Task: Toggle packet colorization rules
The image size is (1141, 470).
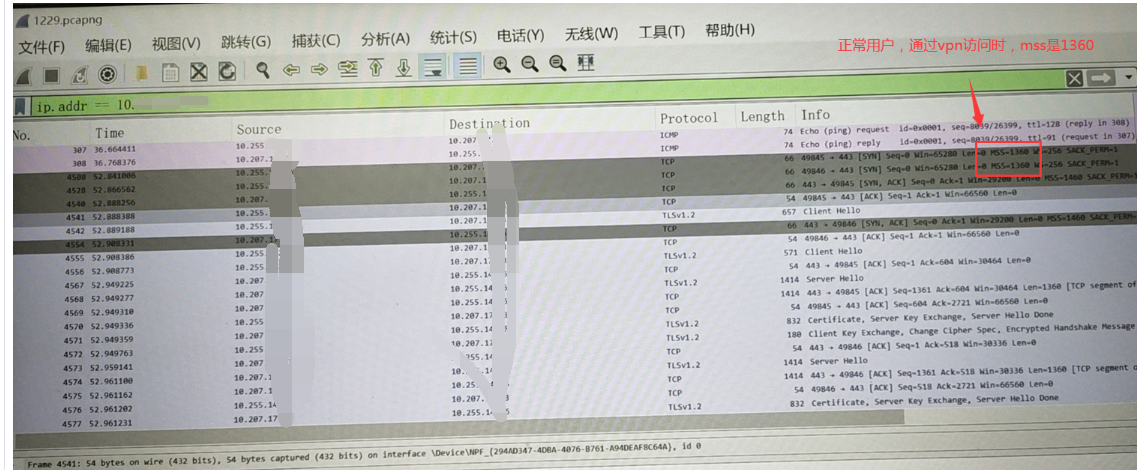Action: [x=469, y=65]
